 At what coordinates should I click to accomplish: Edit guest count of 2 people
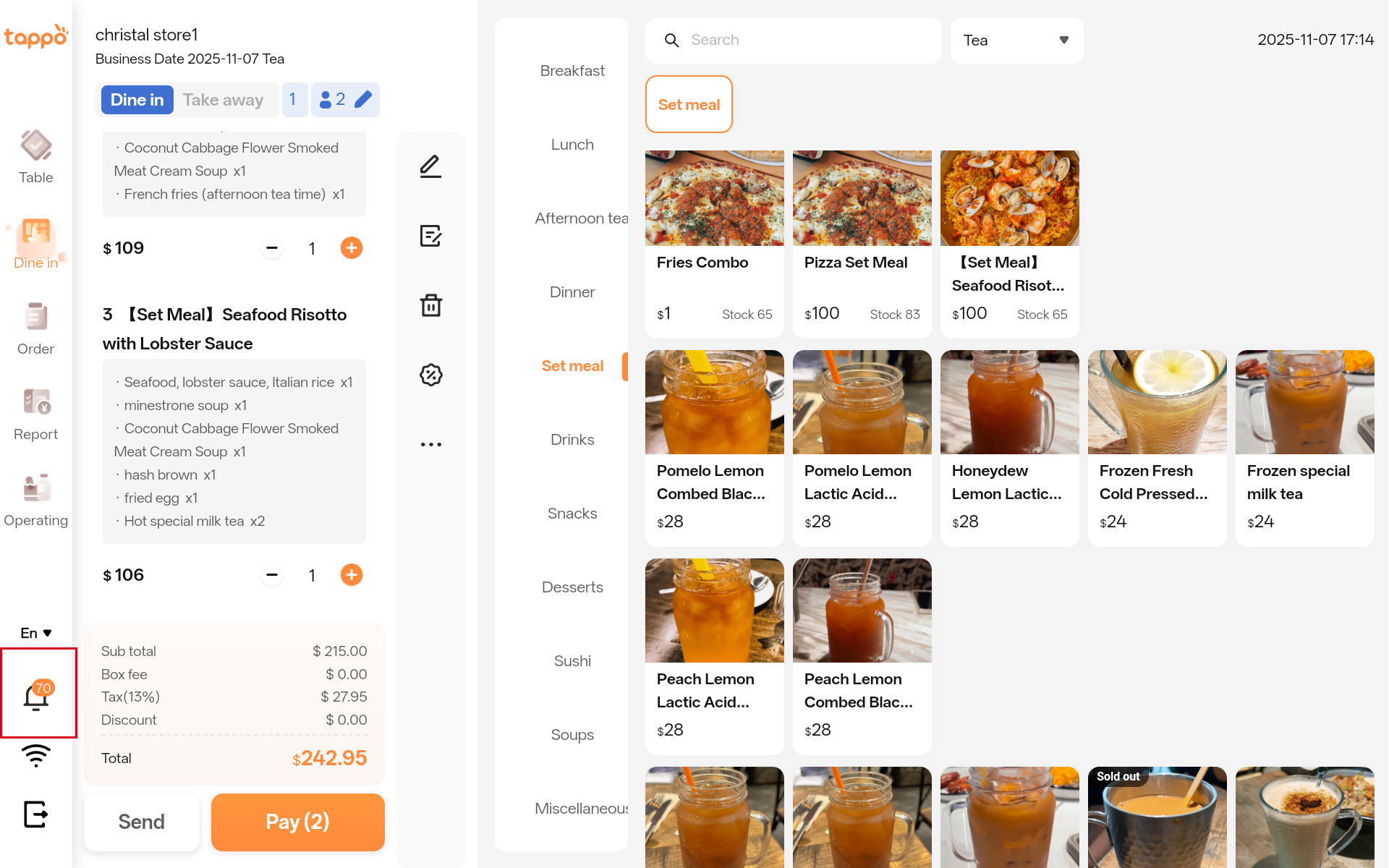tap(345, 100)
